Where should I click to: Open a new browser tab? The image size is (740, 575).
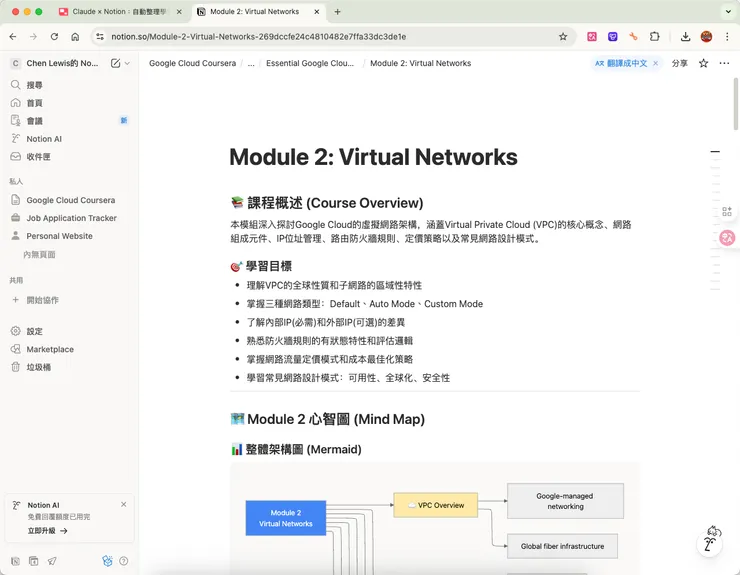(337, 12)
